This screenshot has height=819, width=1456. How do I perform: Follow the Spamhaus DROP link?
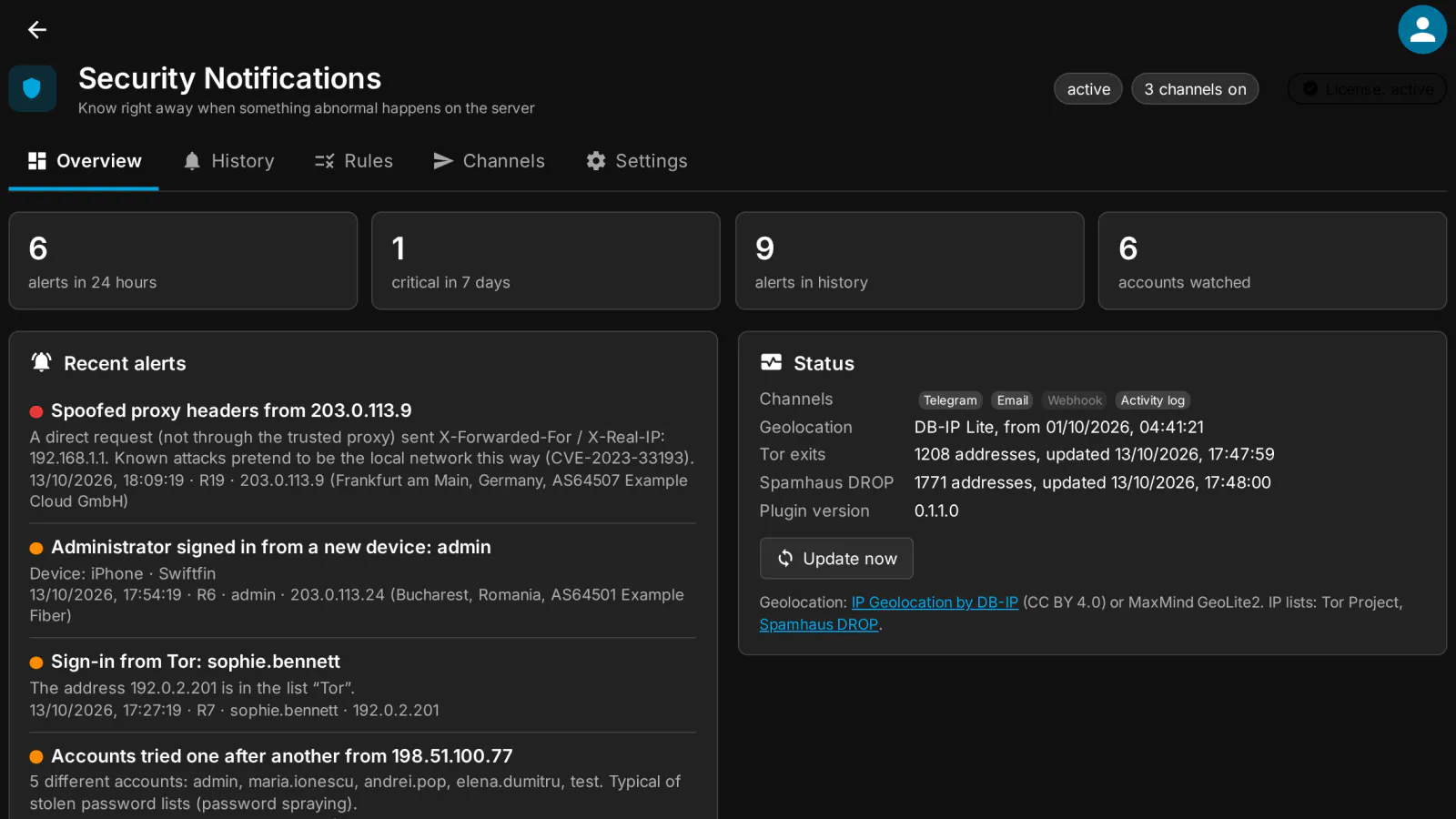coord(819,624)
